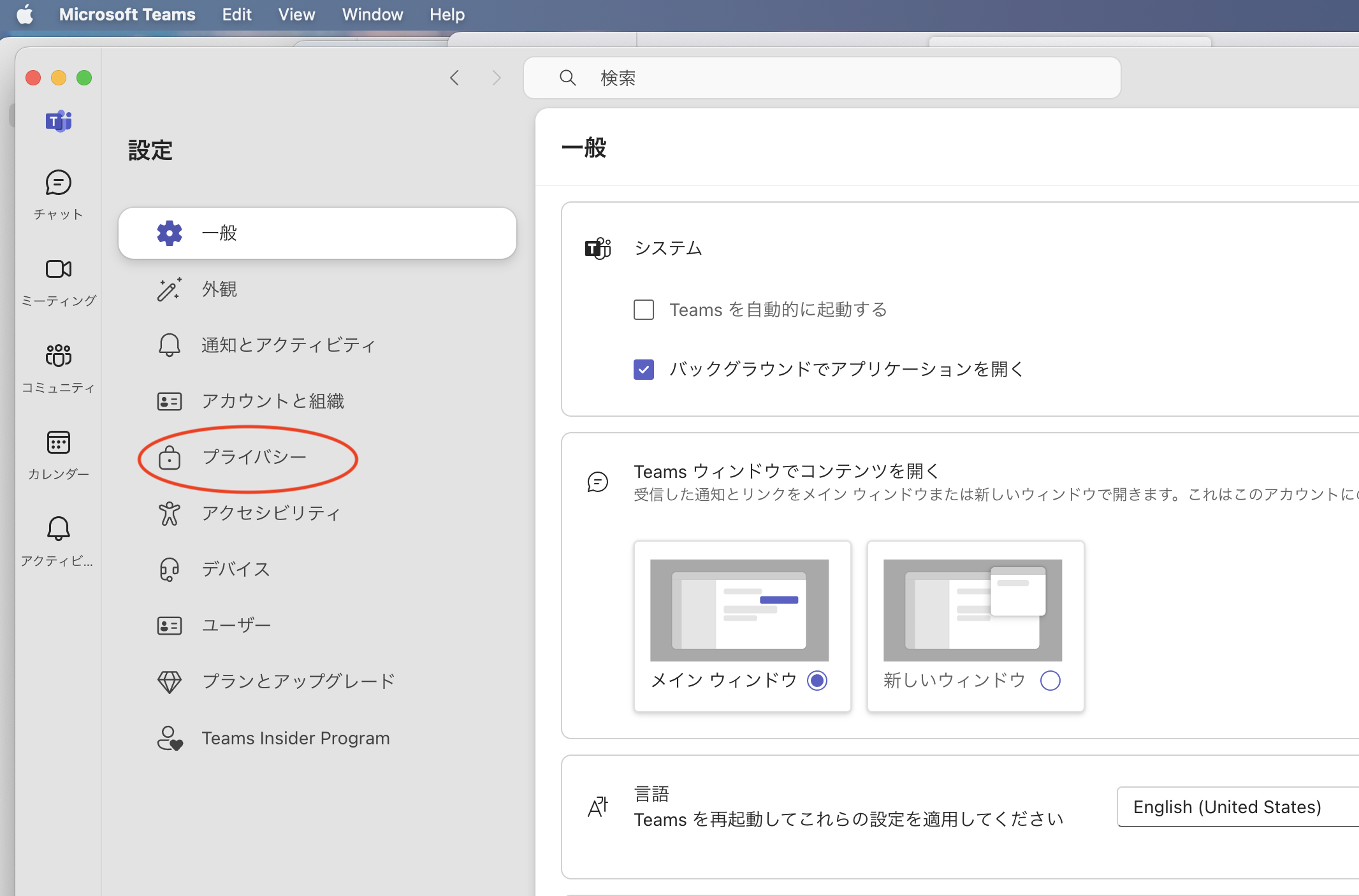Click the forward navigation chevron

[497, 78]
